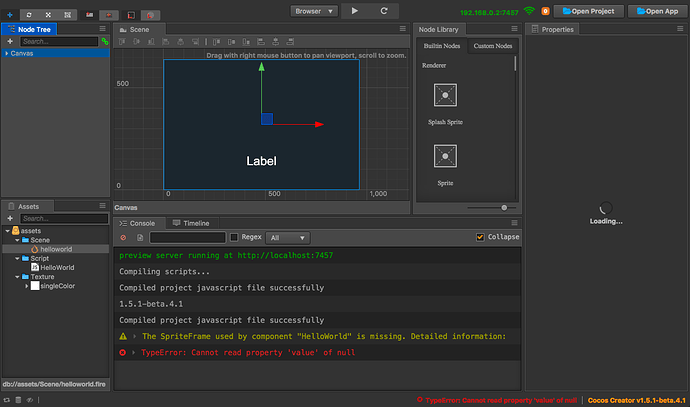Screen dimensions: 690x407
Task: Click the Open App button
Action: click(657, 11)
